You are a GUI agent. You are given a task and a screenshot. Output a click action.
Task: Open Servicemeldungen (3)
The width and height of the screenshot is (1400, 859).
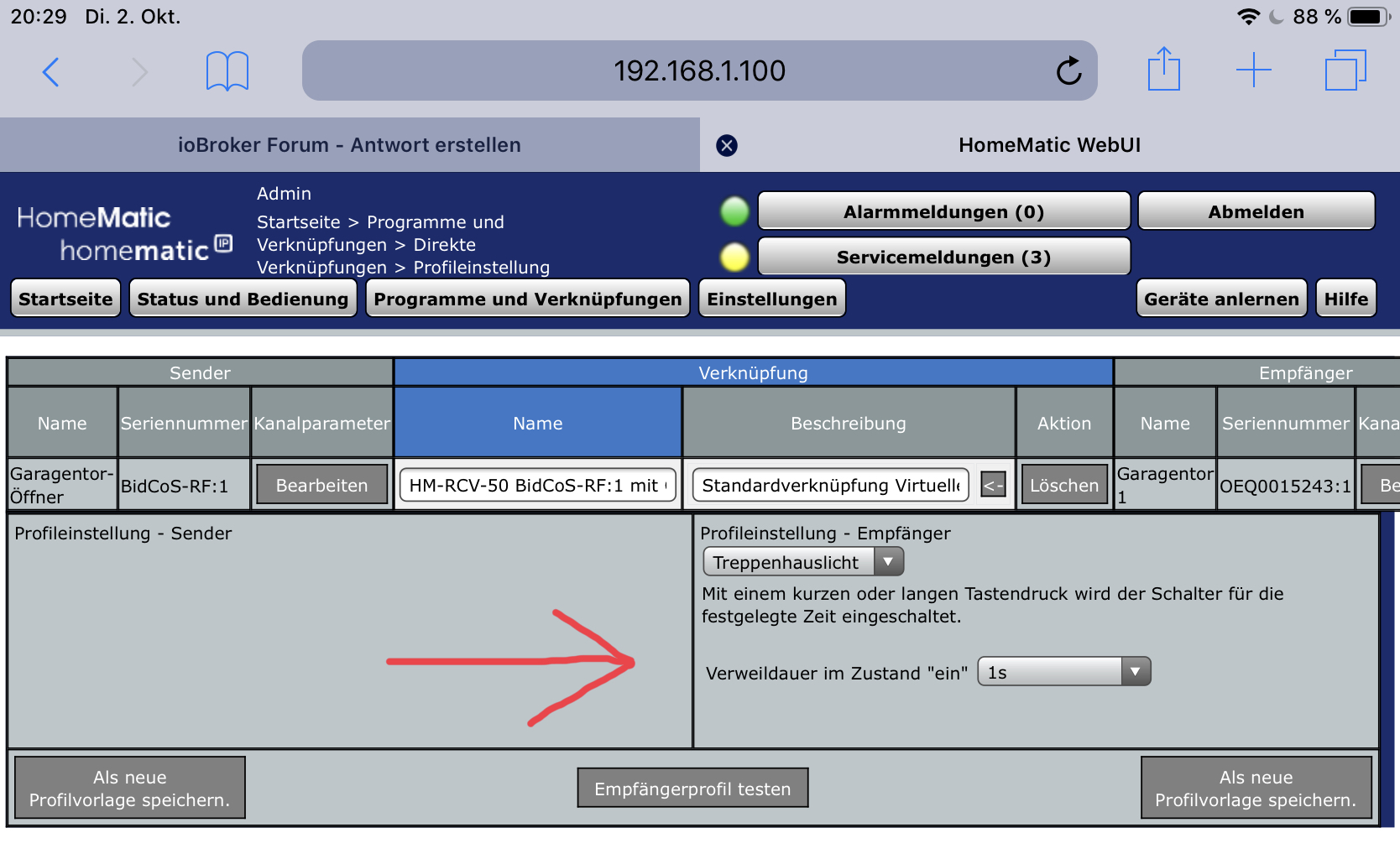point(943,257)
